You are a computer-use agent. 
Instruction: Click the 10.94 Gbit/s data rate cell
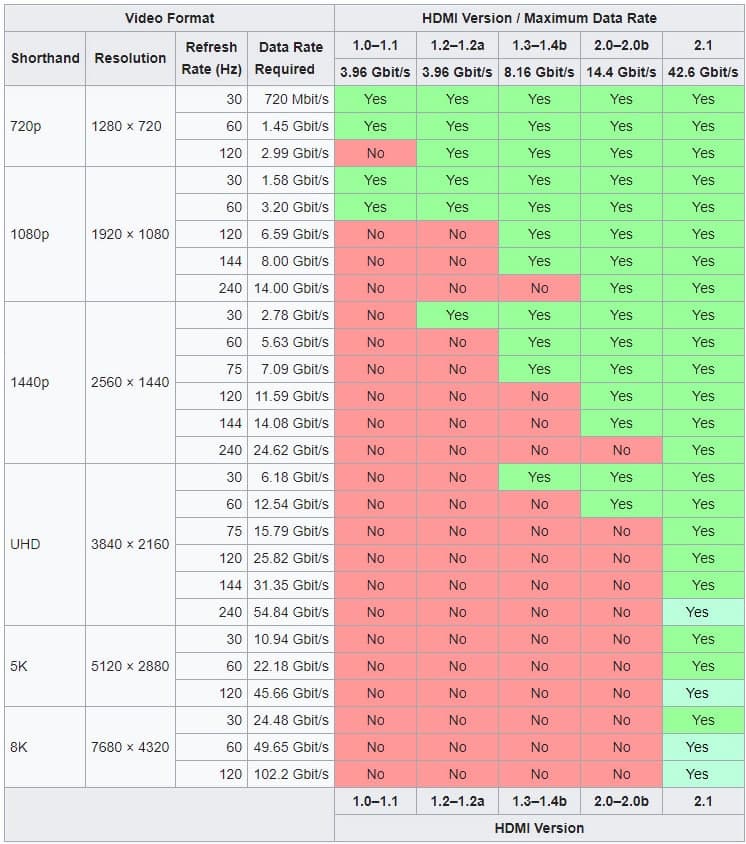pos(291,639)
